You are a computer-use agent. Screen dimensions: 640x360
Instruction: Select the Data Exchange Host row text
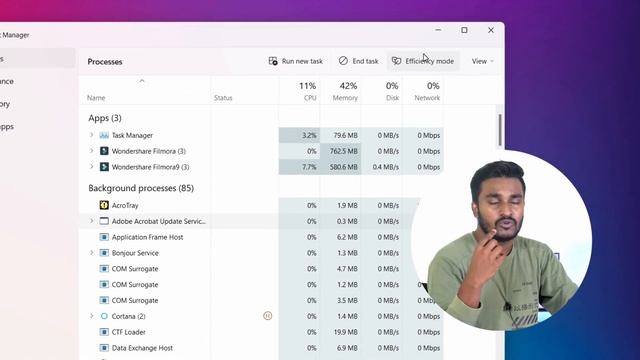tap(142, 348)
